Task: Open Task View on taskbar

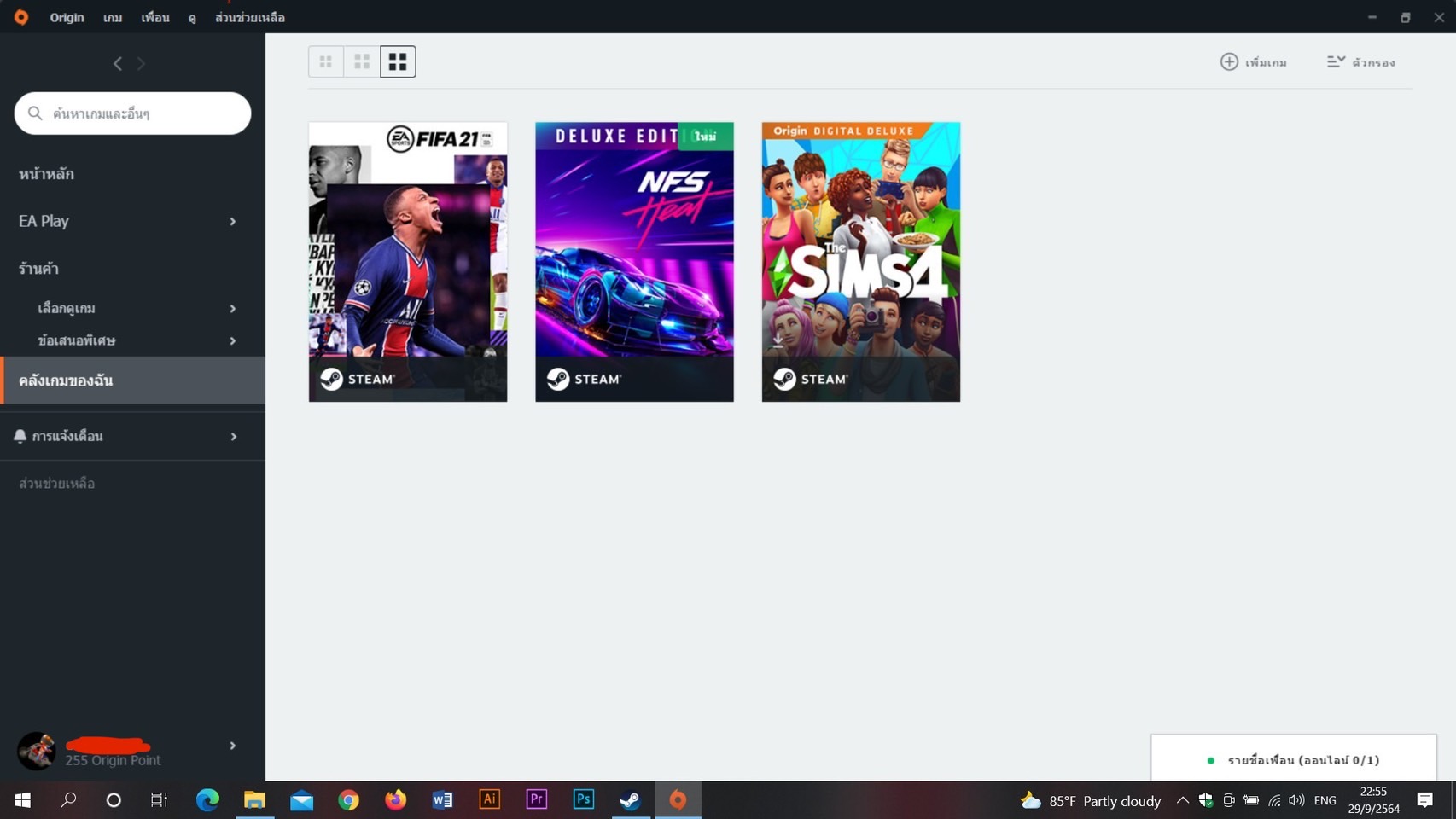Action: click(159, 800)
